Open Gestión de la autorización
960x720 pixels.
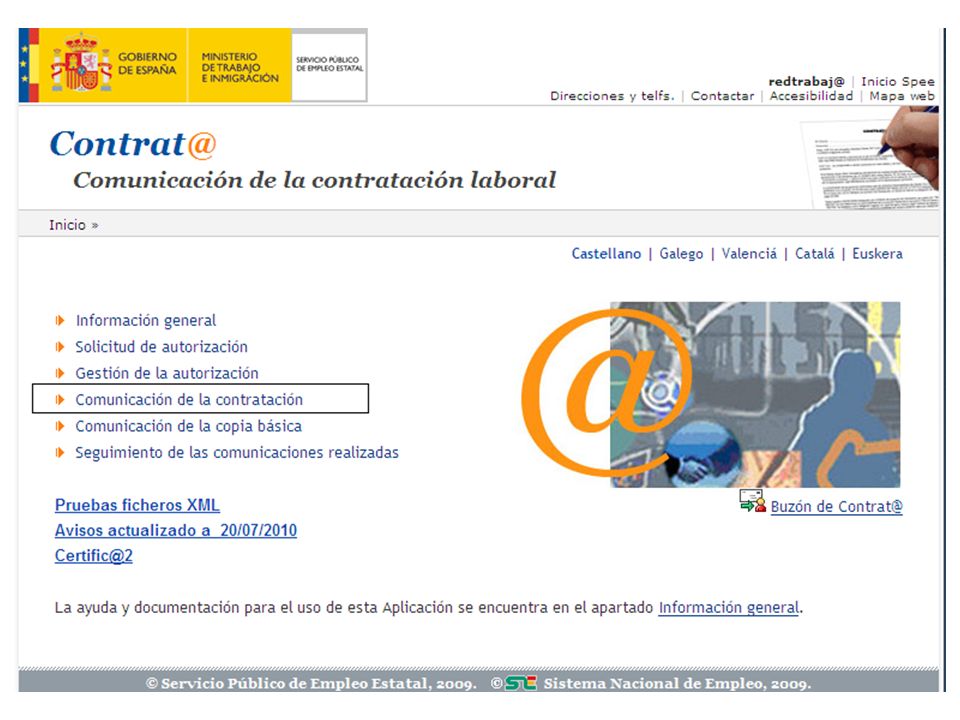click(x=167, y=373)
